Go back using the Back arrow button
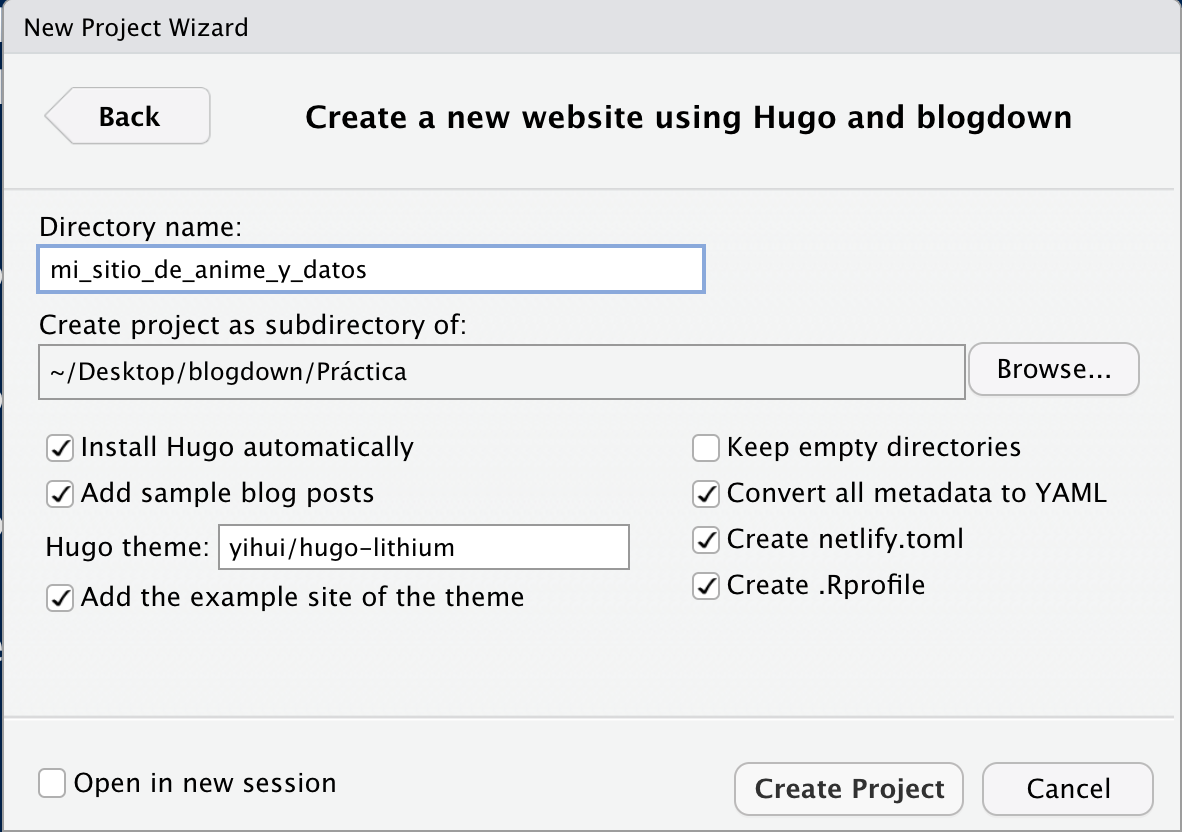Image resolution: width=1182 pixels, height=832 pixels. pyautogui.click(x=127, y=116)
